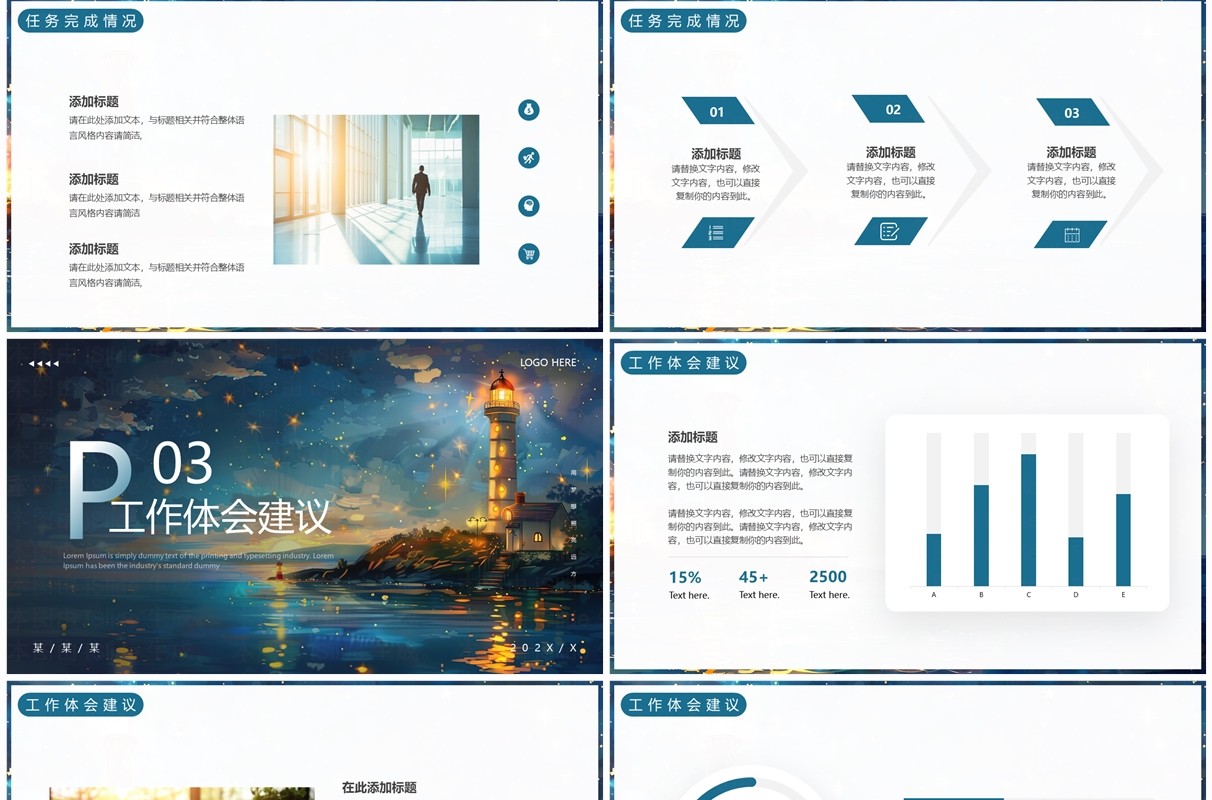Select the checklist icon under step 01
The height and width of the screenshot is (800, 1212).
click(717, 233)
